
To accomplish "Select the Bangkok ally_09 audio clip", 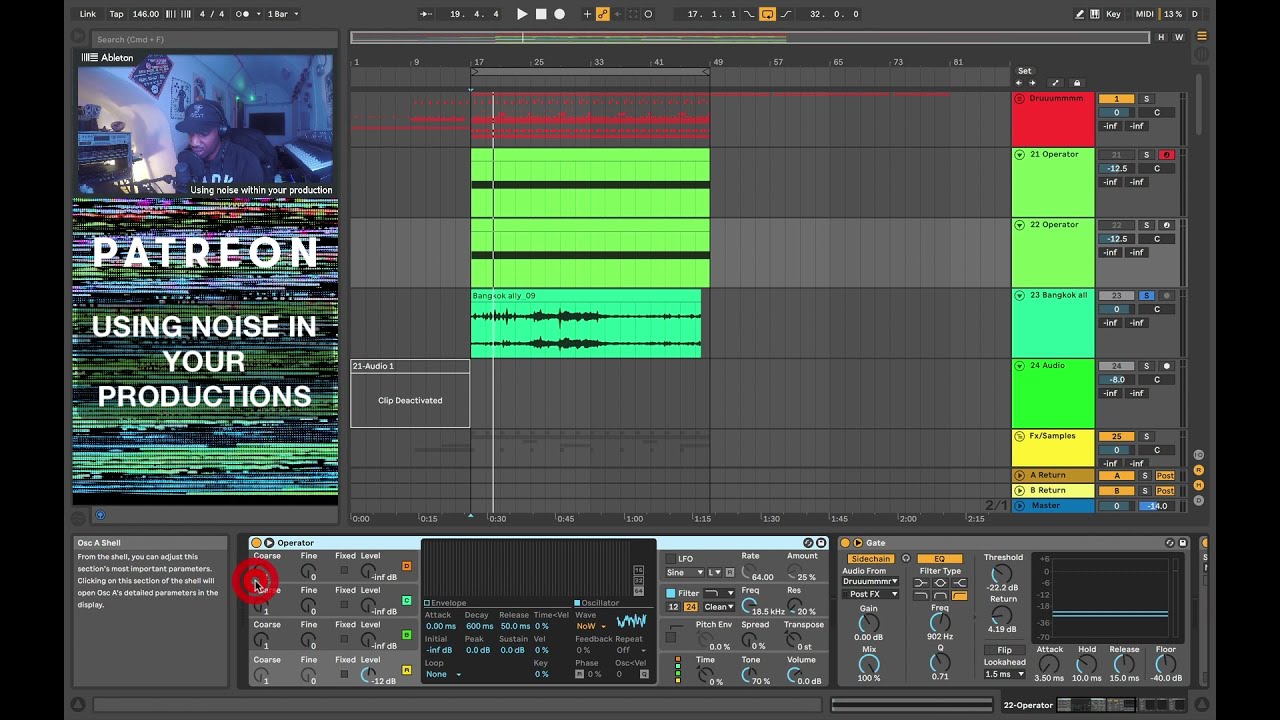I will coord(586,323).
